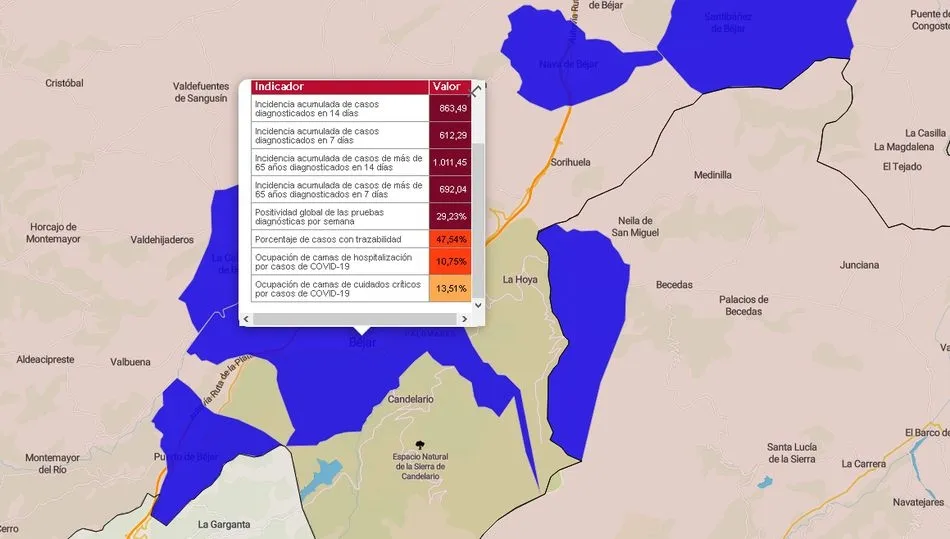
Task: Click the Sorihuela map label
Action: point(570,162)
